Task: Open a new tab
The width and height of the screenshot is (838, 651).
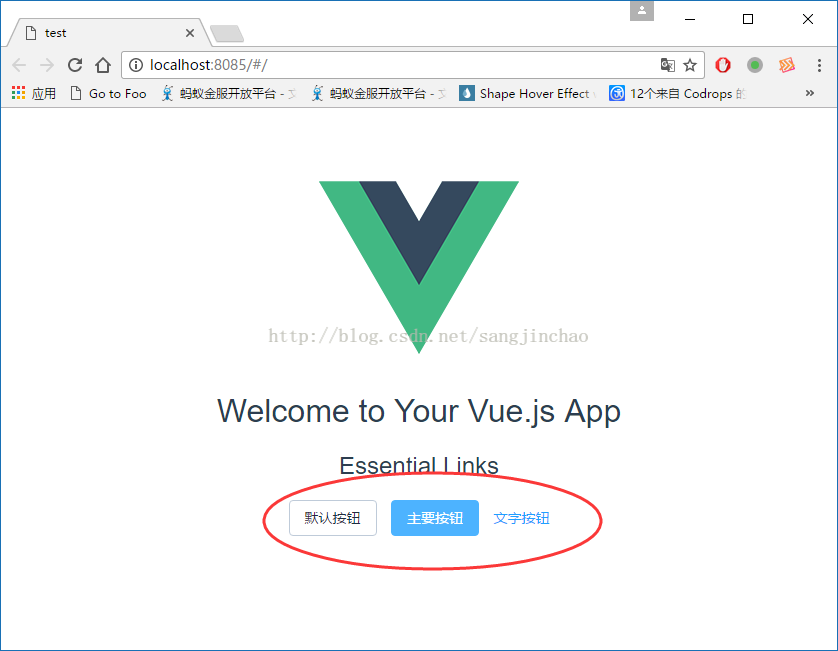Action: pyautogui.click(x=227, y=34)
